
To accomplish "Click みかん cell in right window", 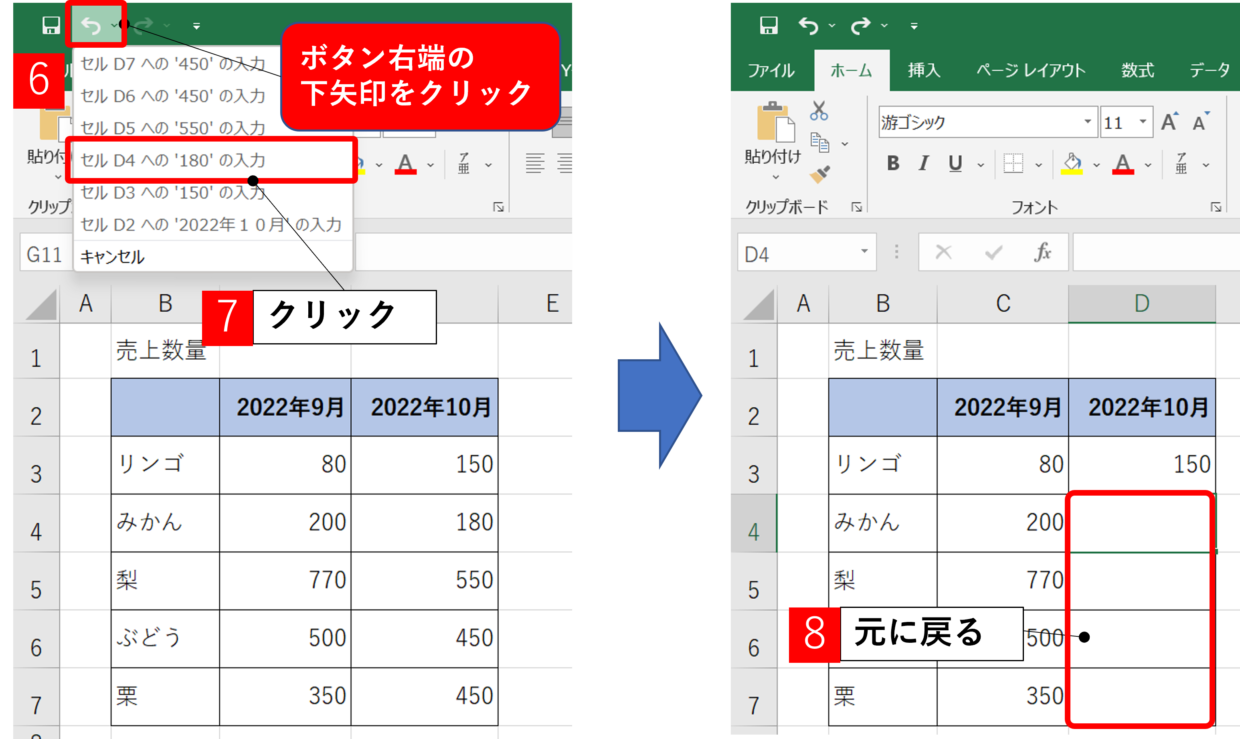I will [x=883, y=523].
